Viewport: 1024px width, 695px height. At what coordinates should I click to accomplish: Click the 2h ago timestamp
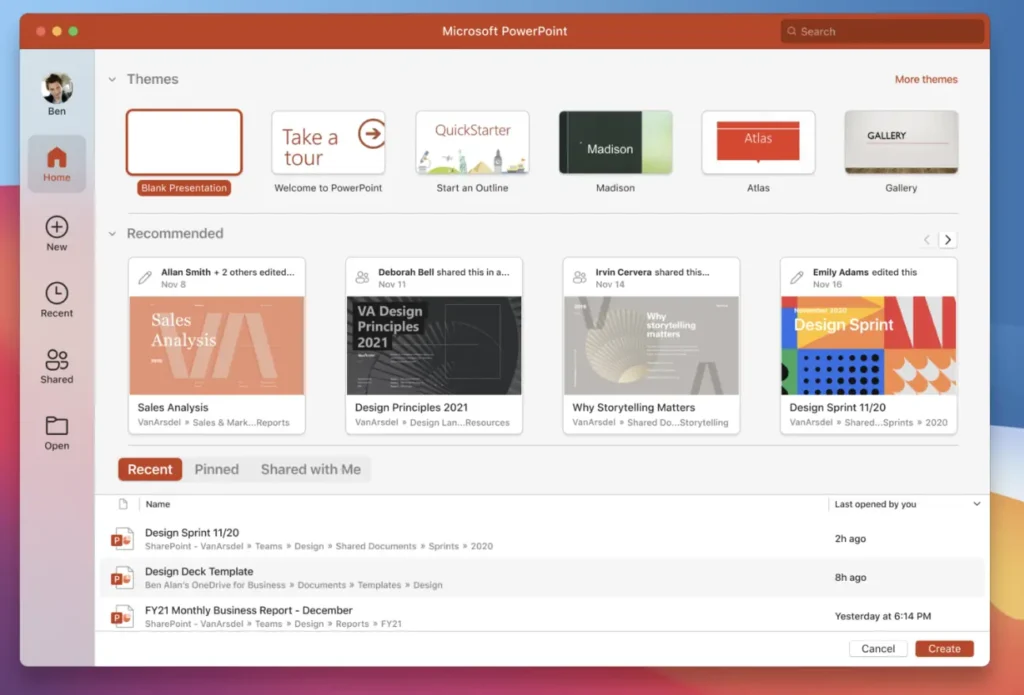(850, 539)
